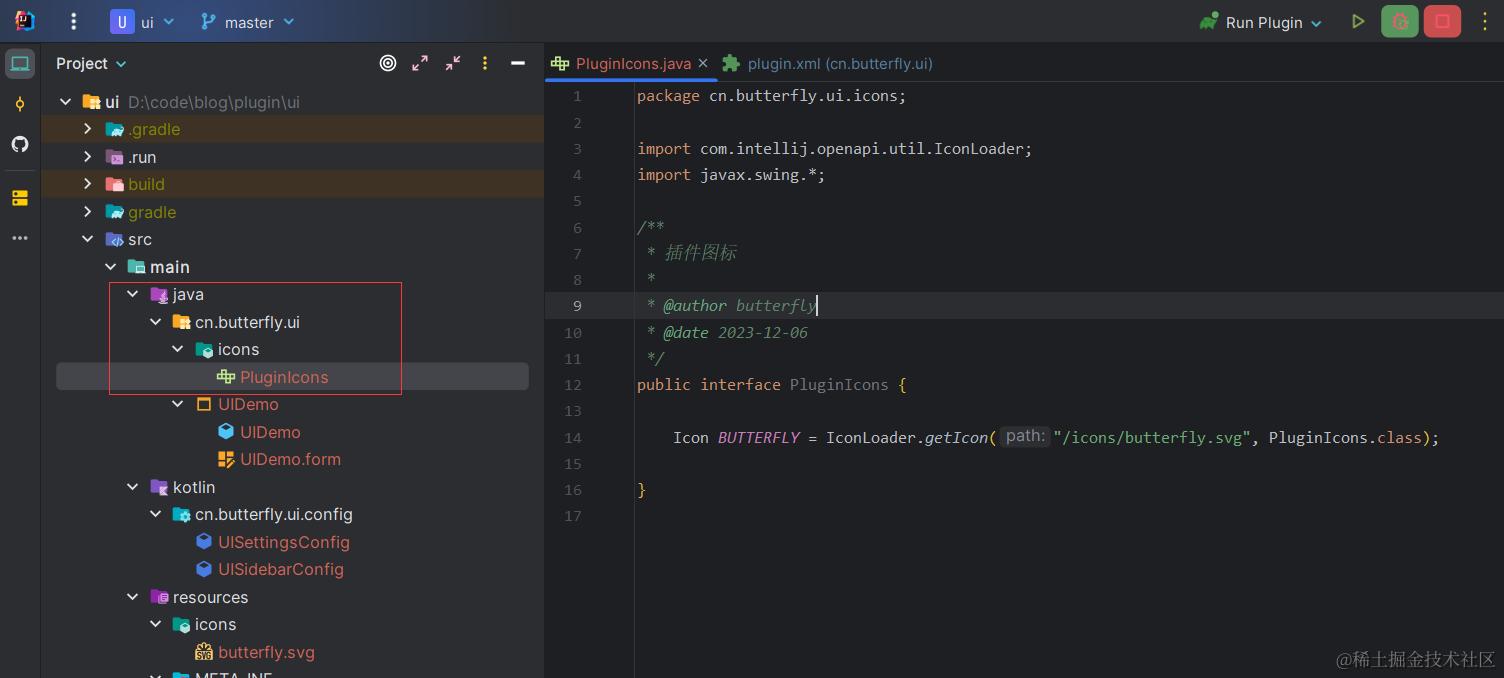Viewport: 1504px width, 678px height.
Task: Click the IntelliJ IDEA logo icon
Action: 25,21
